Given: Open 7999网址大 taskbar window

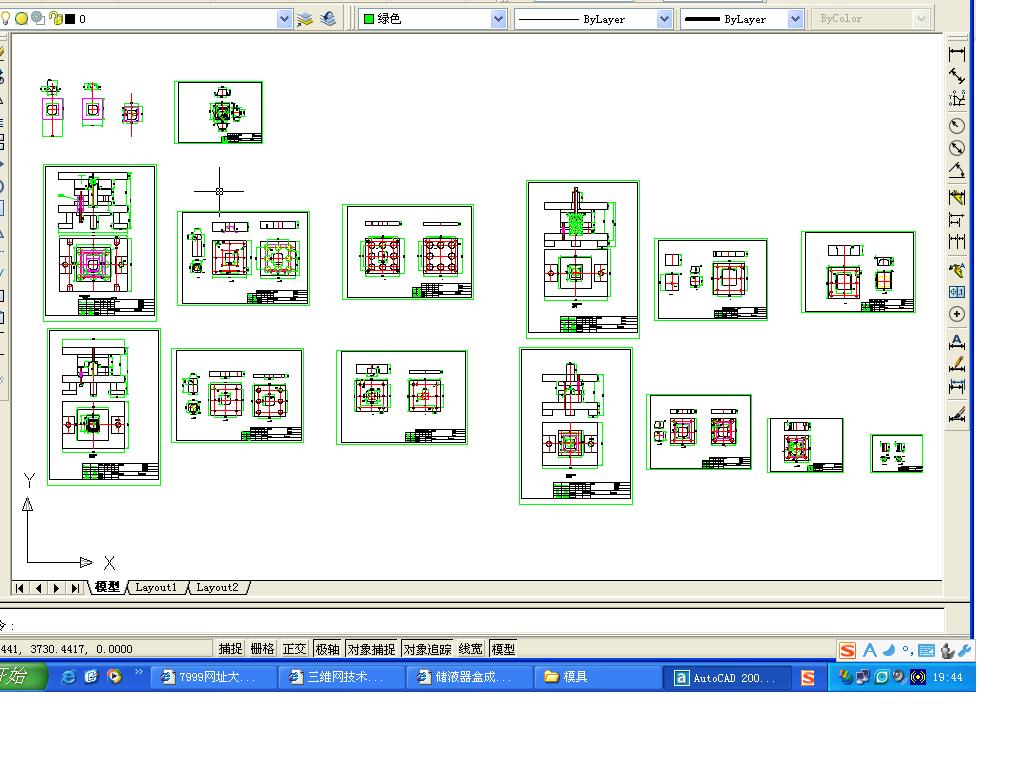Looking at the screenshot, I should pos(213,677).
